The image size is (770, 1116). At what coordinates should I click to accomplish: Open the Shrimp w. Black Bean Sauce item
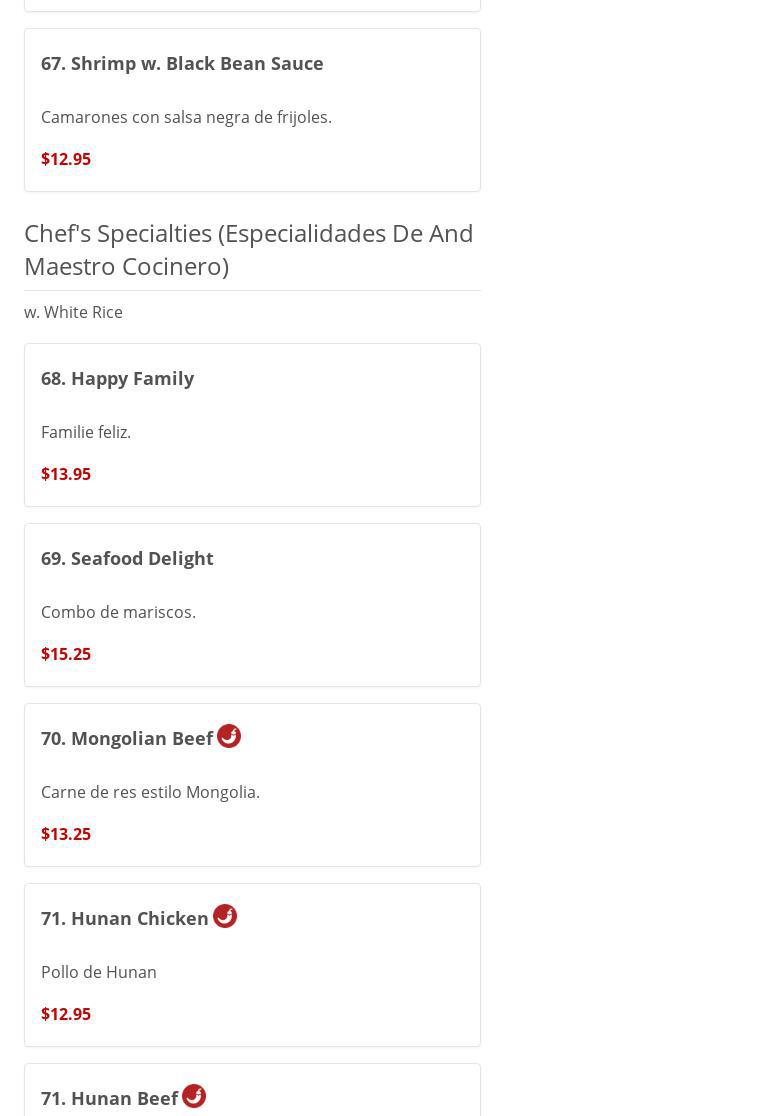click(182, 63)
